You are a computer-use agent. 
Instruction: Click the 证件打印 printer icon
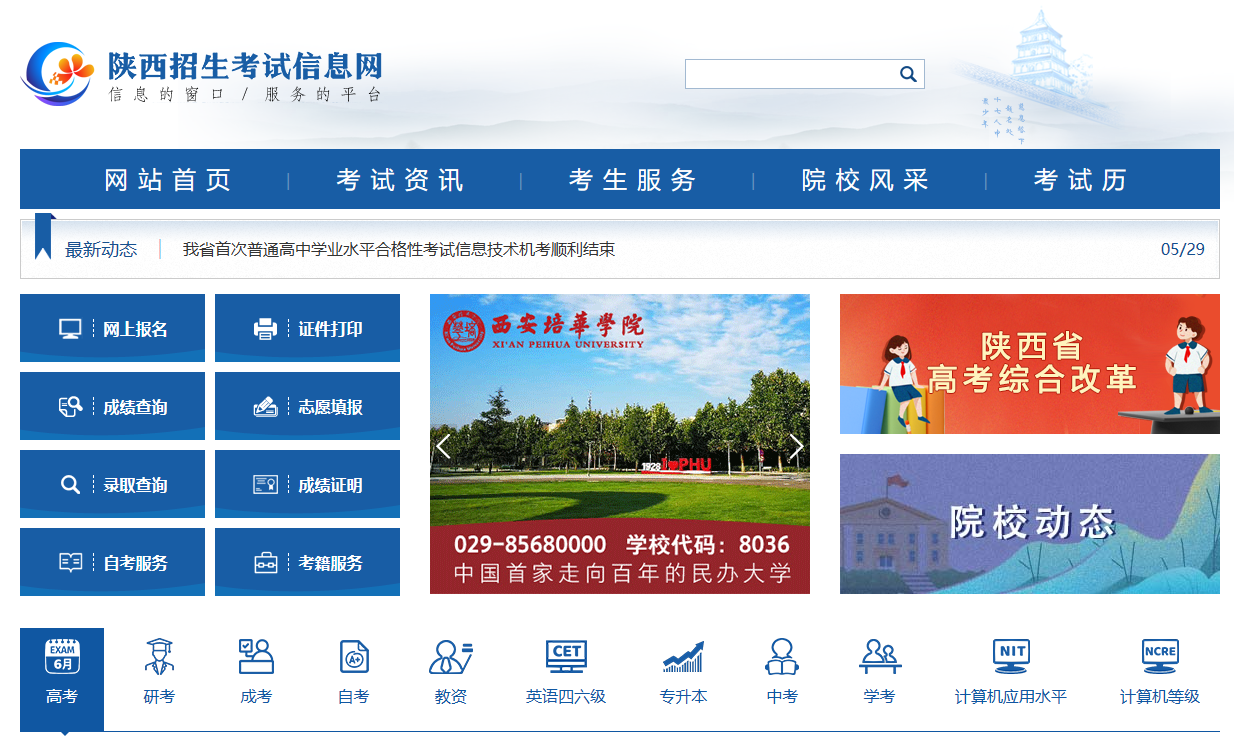coord(265,329)
